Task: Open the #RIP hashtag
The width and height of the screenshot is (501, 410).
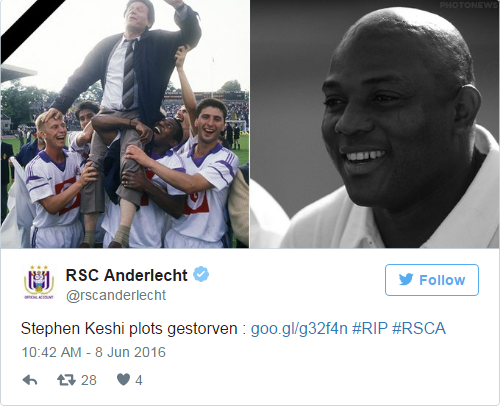Action: click(x=370, y=328)
